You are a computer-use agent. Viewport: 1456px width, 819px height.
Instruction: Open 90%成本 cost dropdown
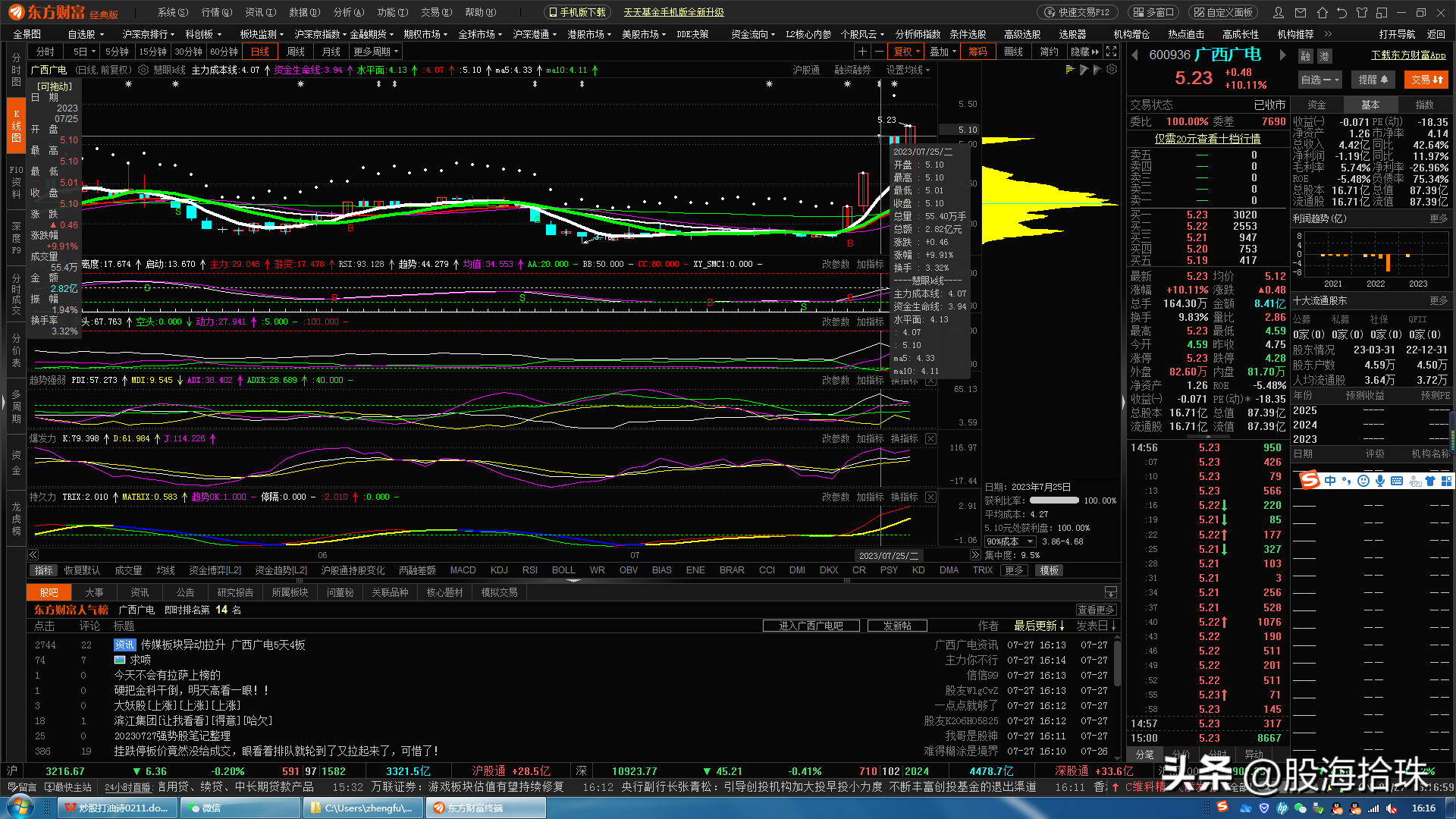[1009, 541]
